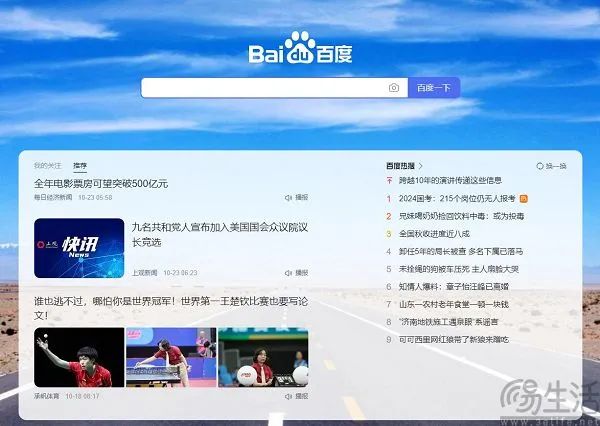Switch to 我的关注 tab
Image resolution: width=600 pixels, height=426 pixels.
click(x=47, y=166)
